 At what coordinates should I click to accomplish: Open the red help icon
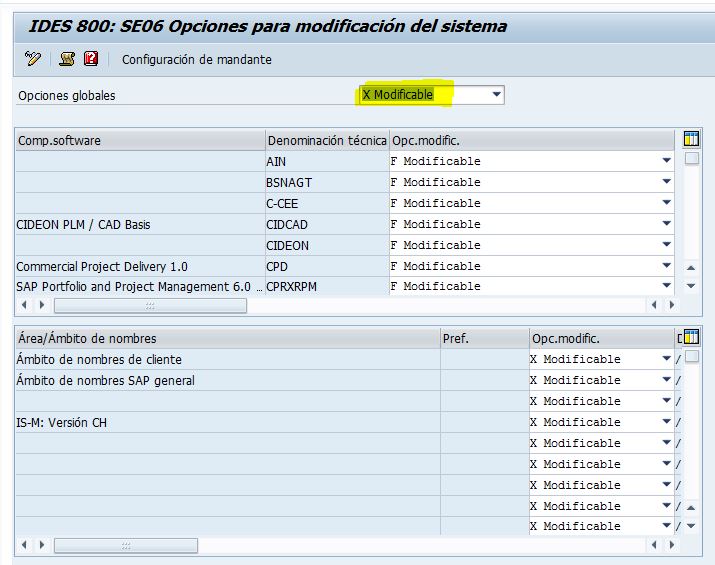pyautogui.click(x=91, y=59)
